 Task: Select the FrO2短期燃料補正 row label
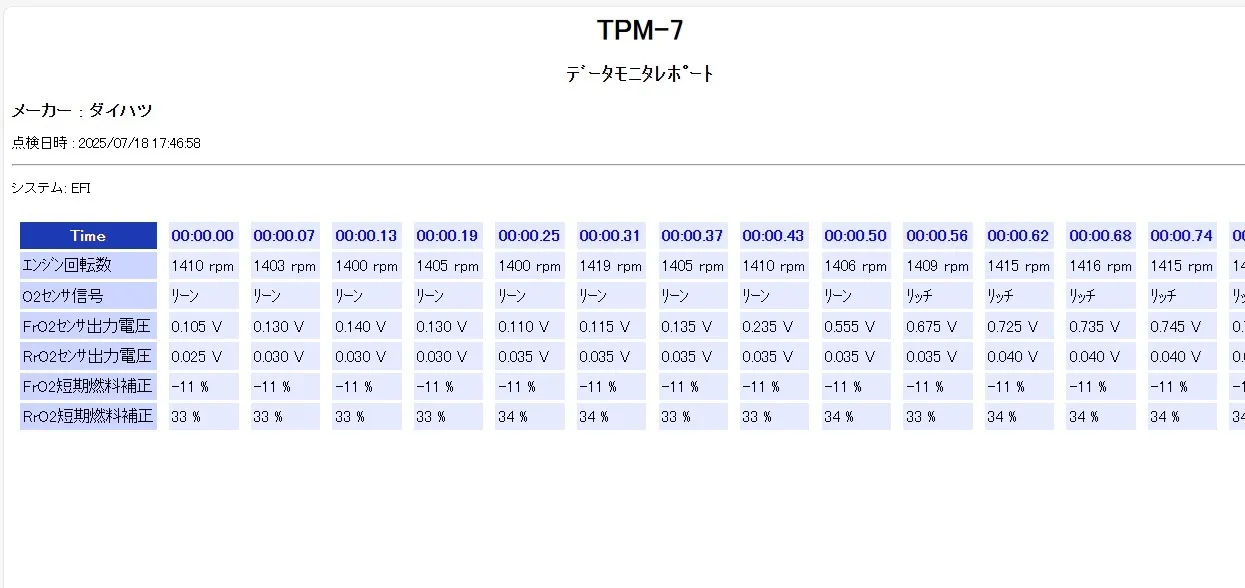pos(88,386)
